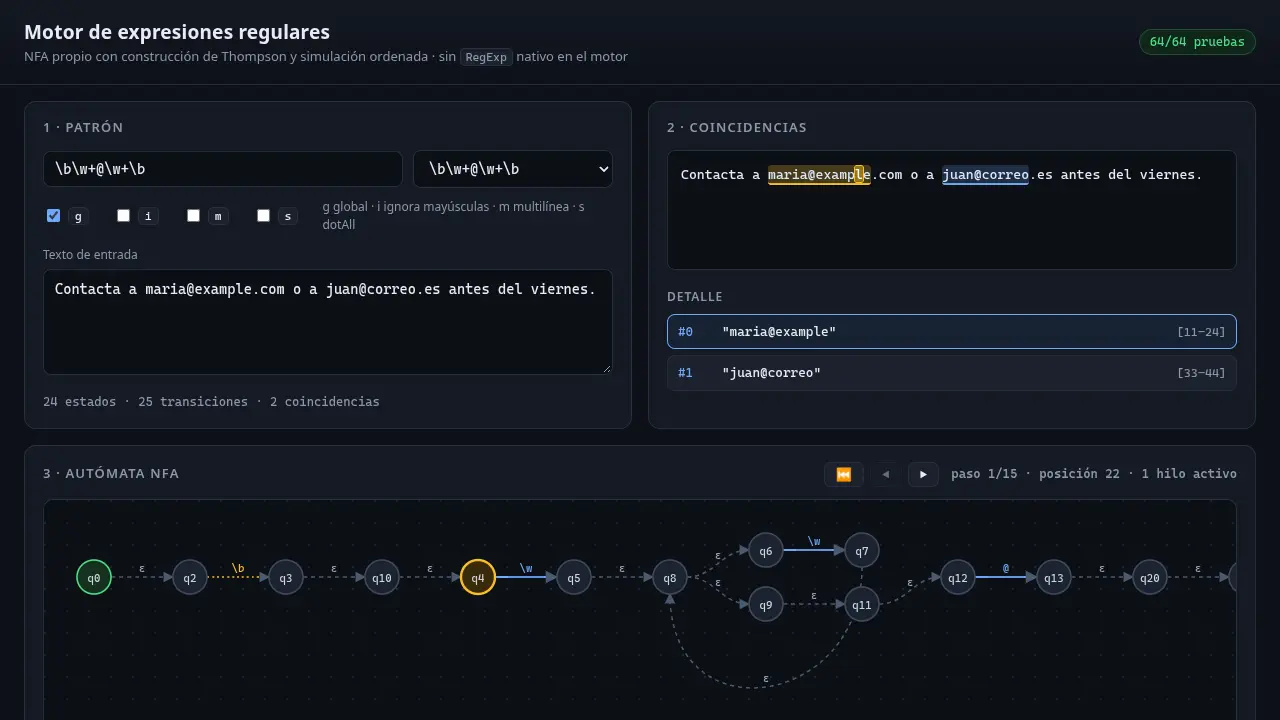Select state node q9

point(766,605)
